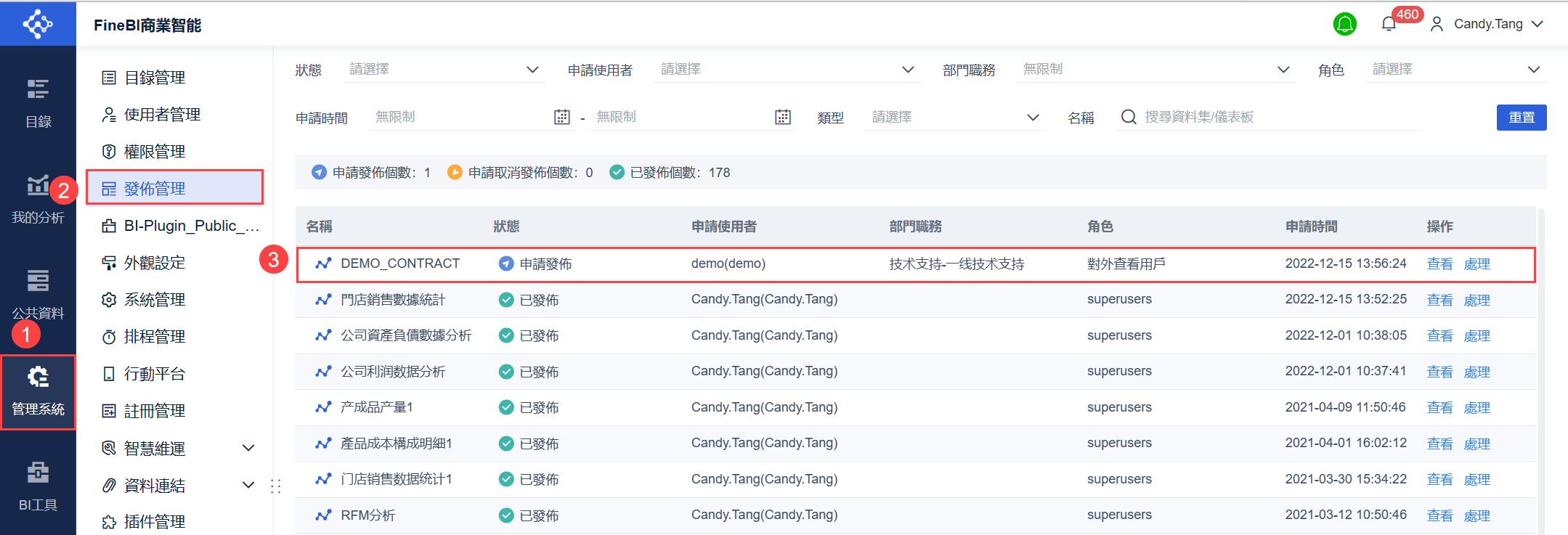
Task: Open the 狀態 filter dropdown
Action: (444, 70)
